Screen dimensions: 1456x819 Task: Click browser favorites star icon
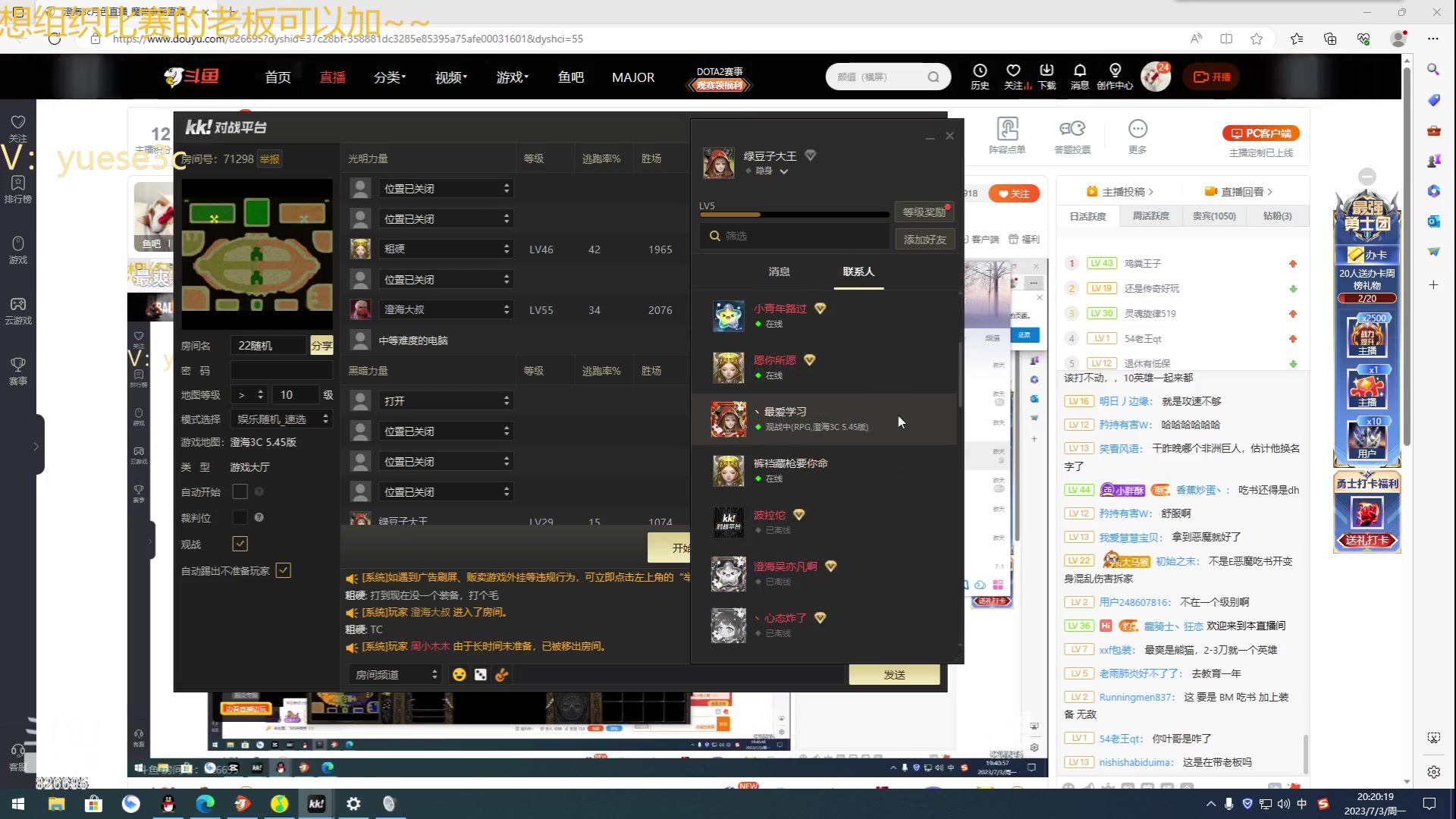(x=1257, y=39)
